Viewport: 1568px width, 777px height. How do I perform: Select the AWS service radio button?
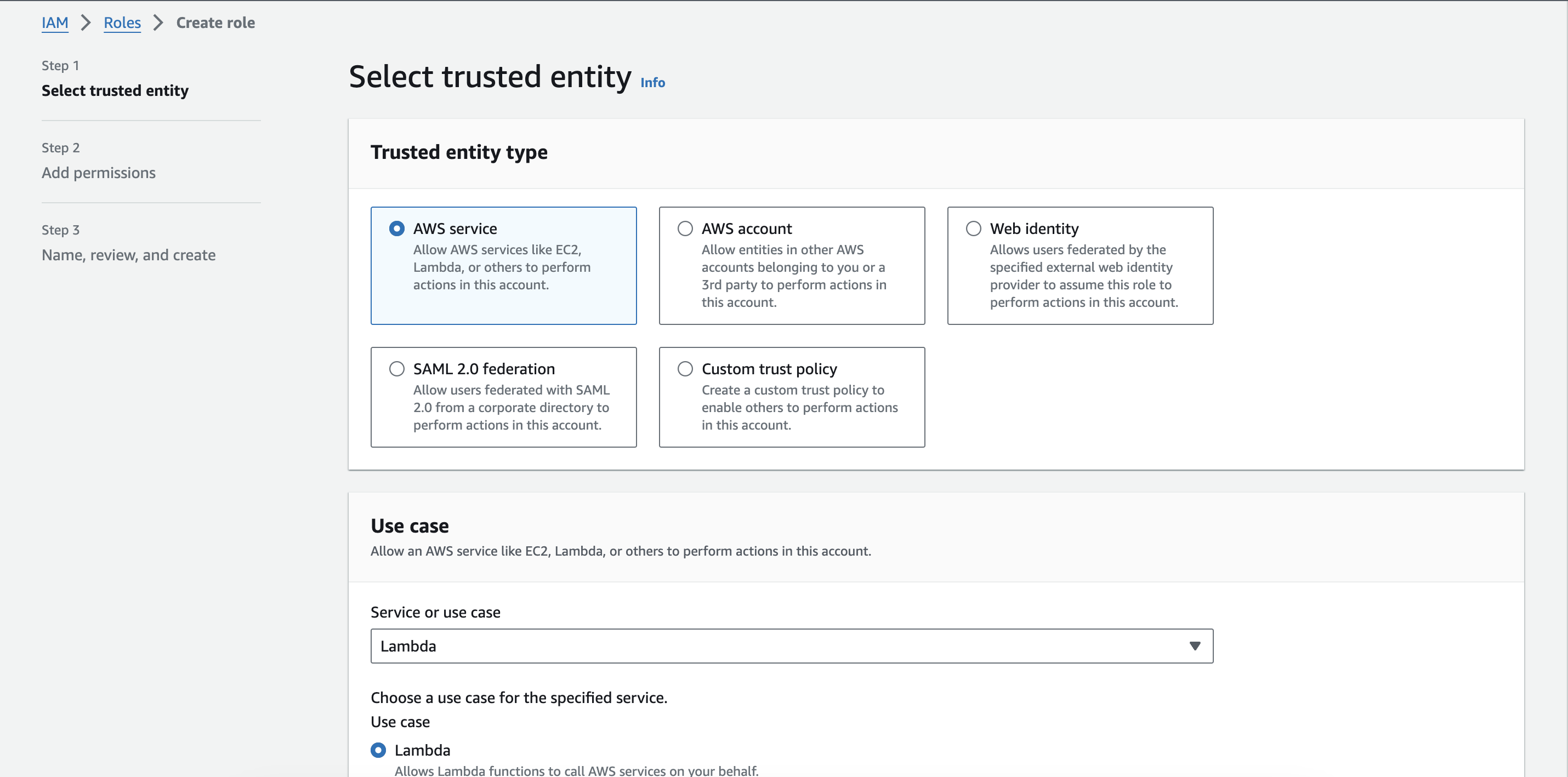point(396,229)
